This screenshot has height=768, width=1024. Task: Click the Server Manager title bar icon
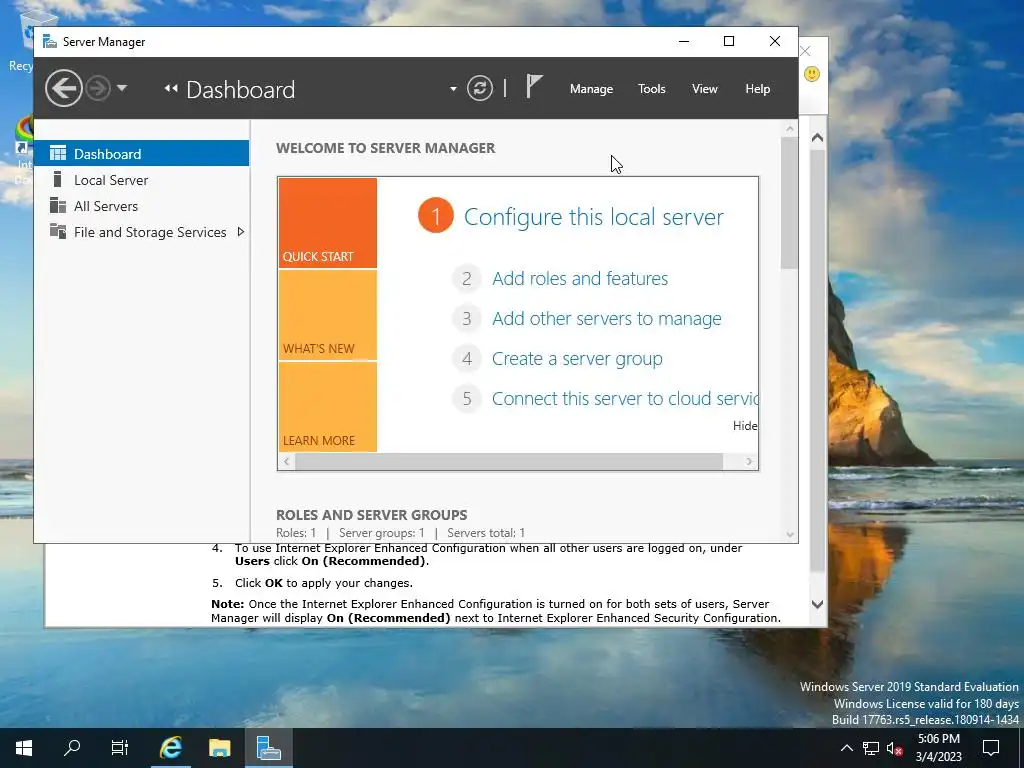tap(50, 42)
